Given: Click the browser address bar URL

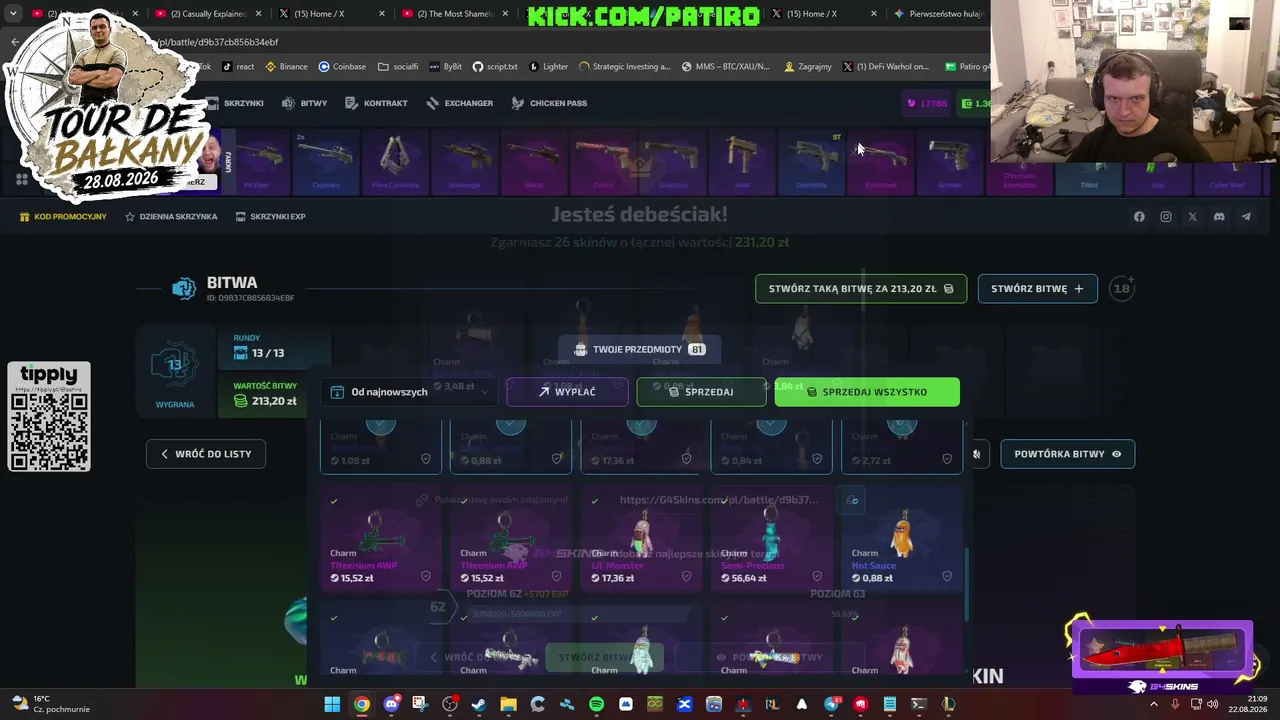Looking at the screenshot, I should [x=217, y=42].
